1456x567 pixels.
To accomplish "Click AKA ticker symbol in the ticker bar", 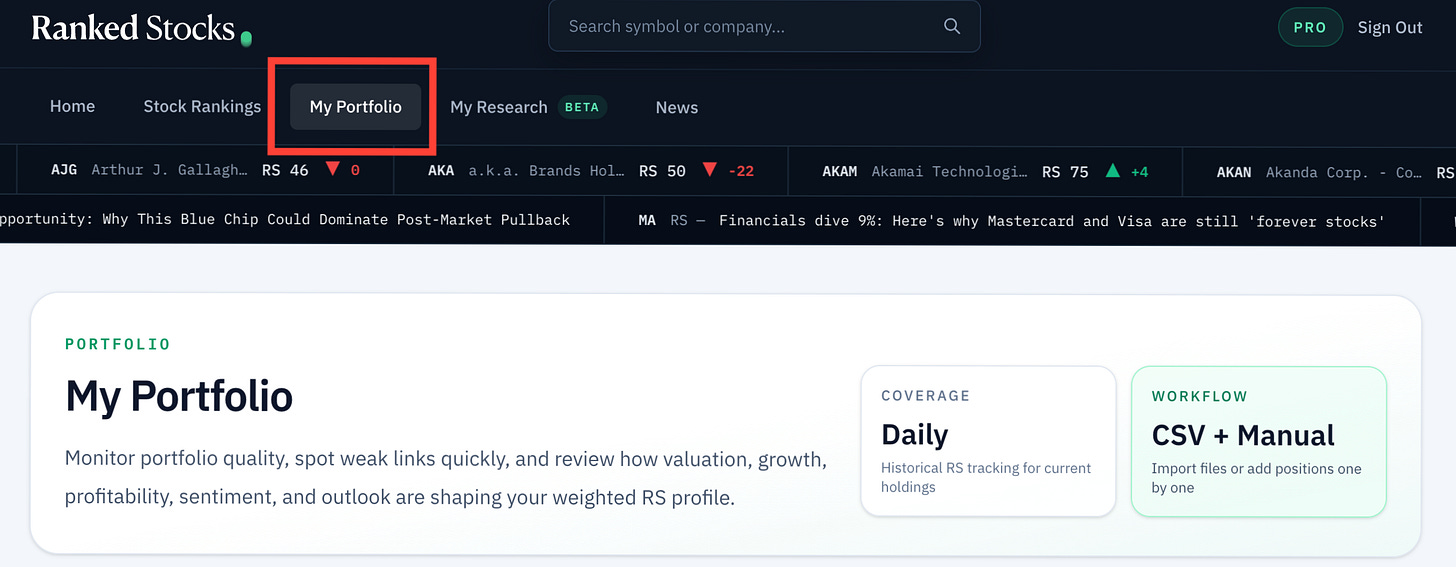I will (441, 171).
